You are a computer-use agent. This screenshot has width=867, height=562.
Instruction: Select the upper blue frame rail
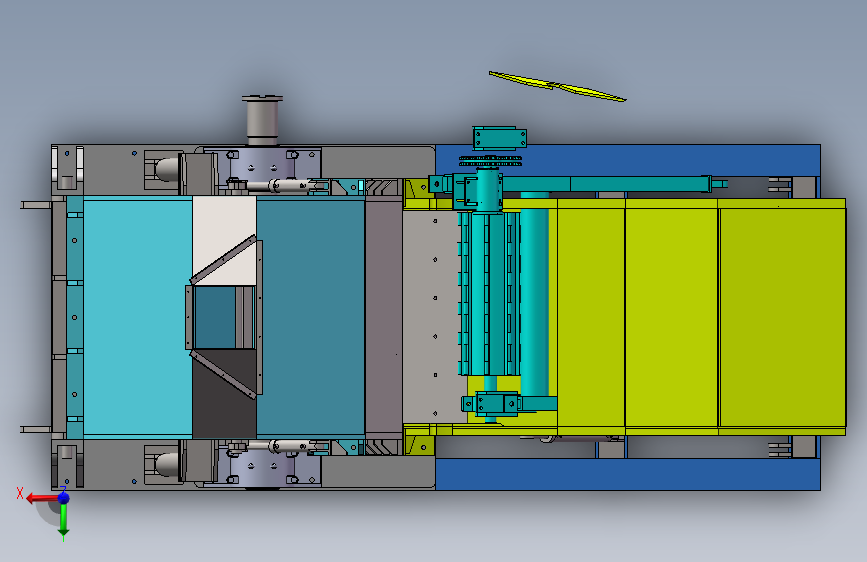[628, 160]
